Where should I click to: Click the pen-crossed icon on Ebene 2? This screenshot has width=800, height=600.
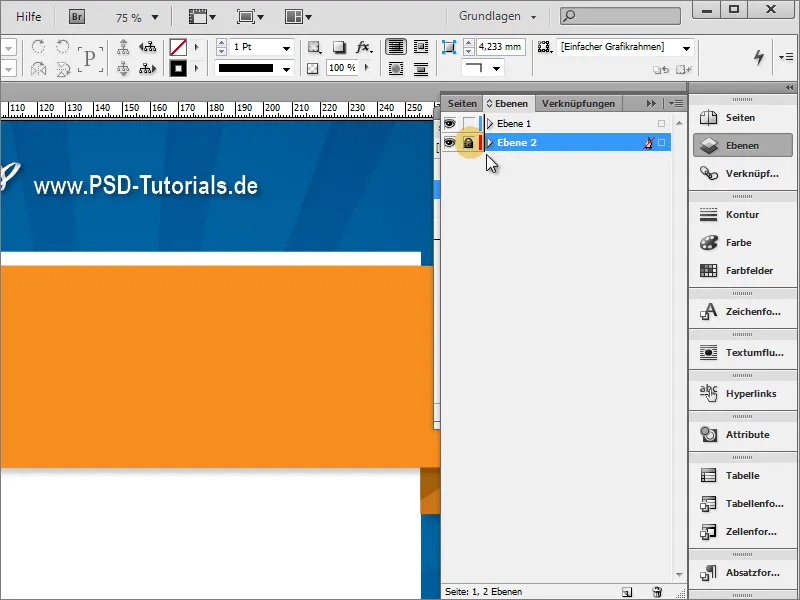click(x=648, y=143)
